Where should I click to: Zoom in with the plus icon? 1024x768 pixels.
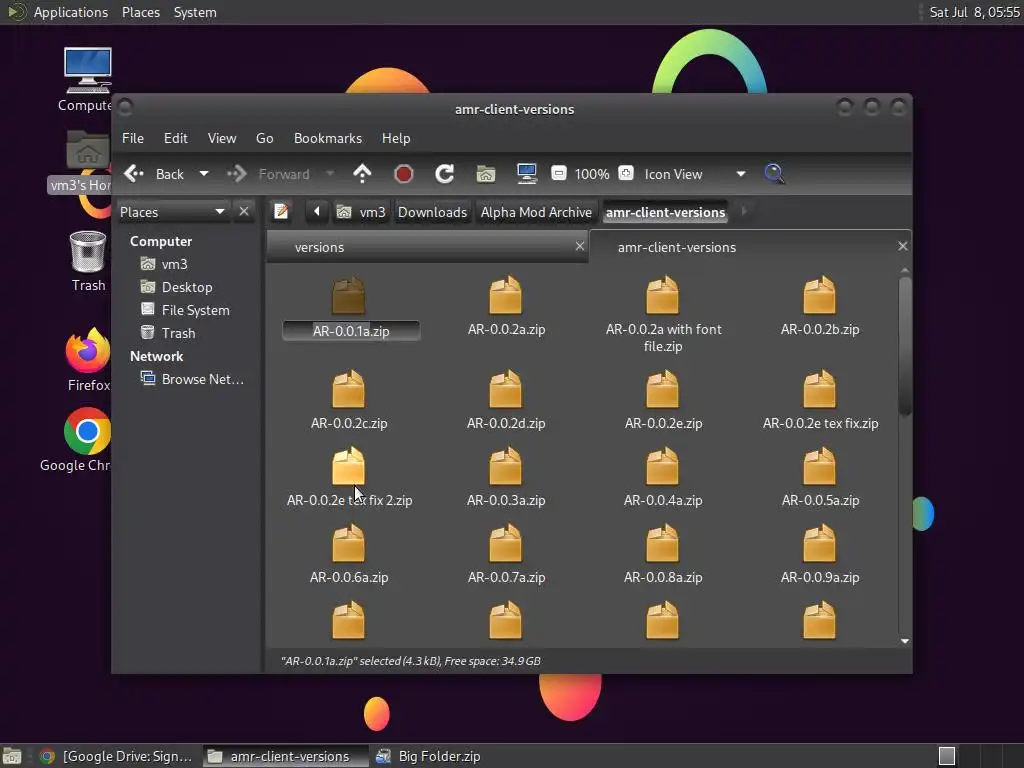pyautogui.click(x=626, y=174)
